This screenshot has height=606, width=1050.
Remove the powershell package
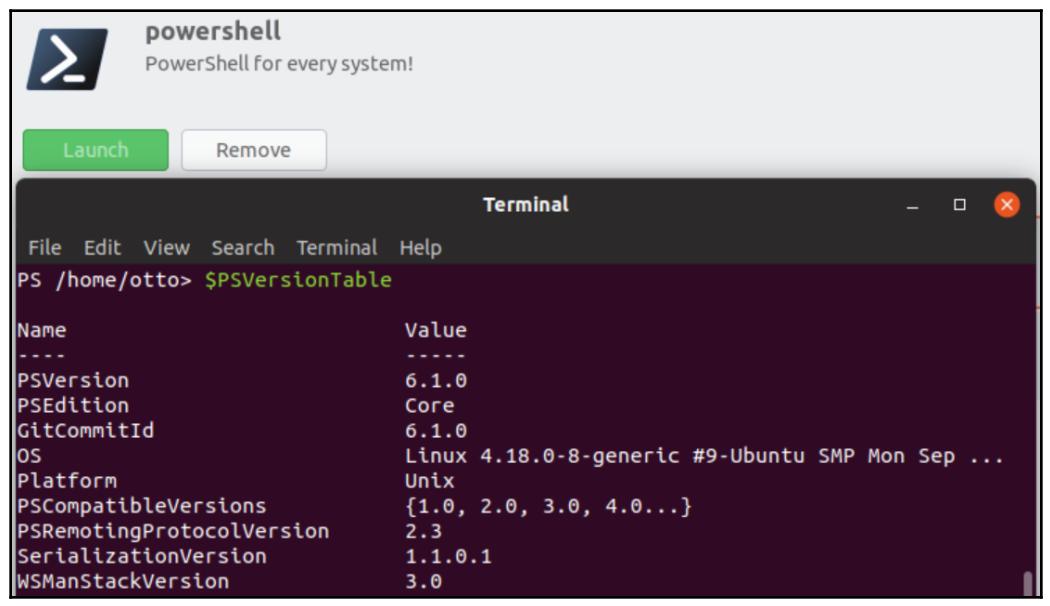pyautogui.click(x=254, y=150)
